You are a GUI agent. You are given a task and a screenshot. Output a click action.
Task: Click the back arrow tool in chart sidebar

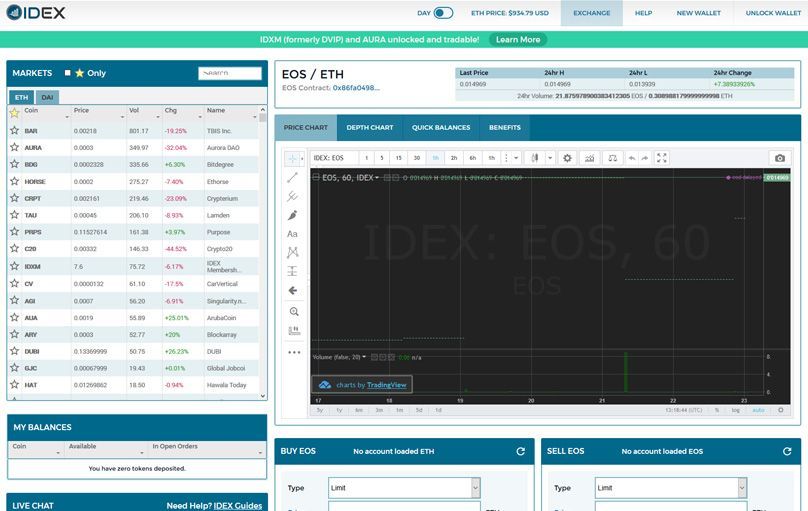click(293, 291)
